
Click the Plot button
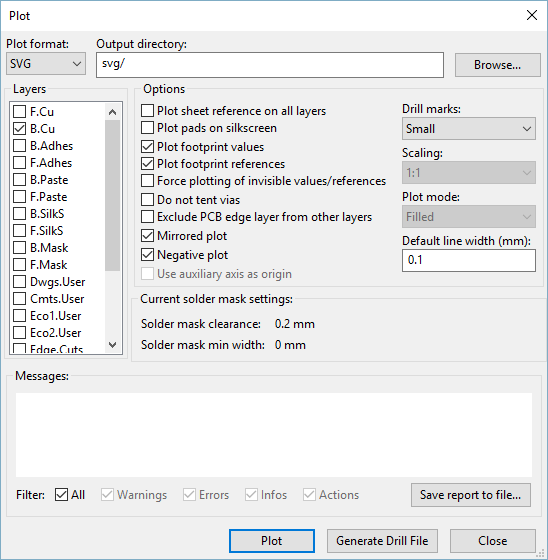[272, 541]
